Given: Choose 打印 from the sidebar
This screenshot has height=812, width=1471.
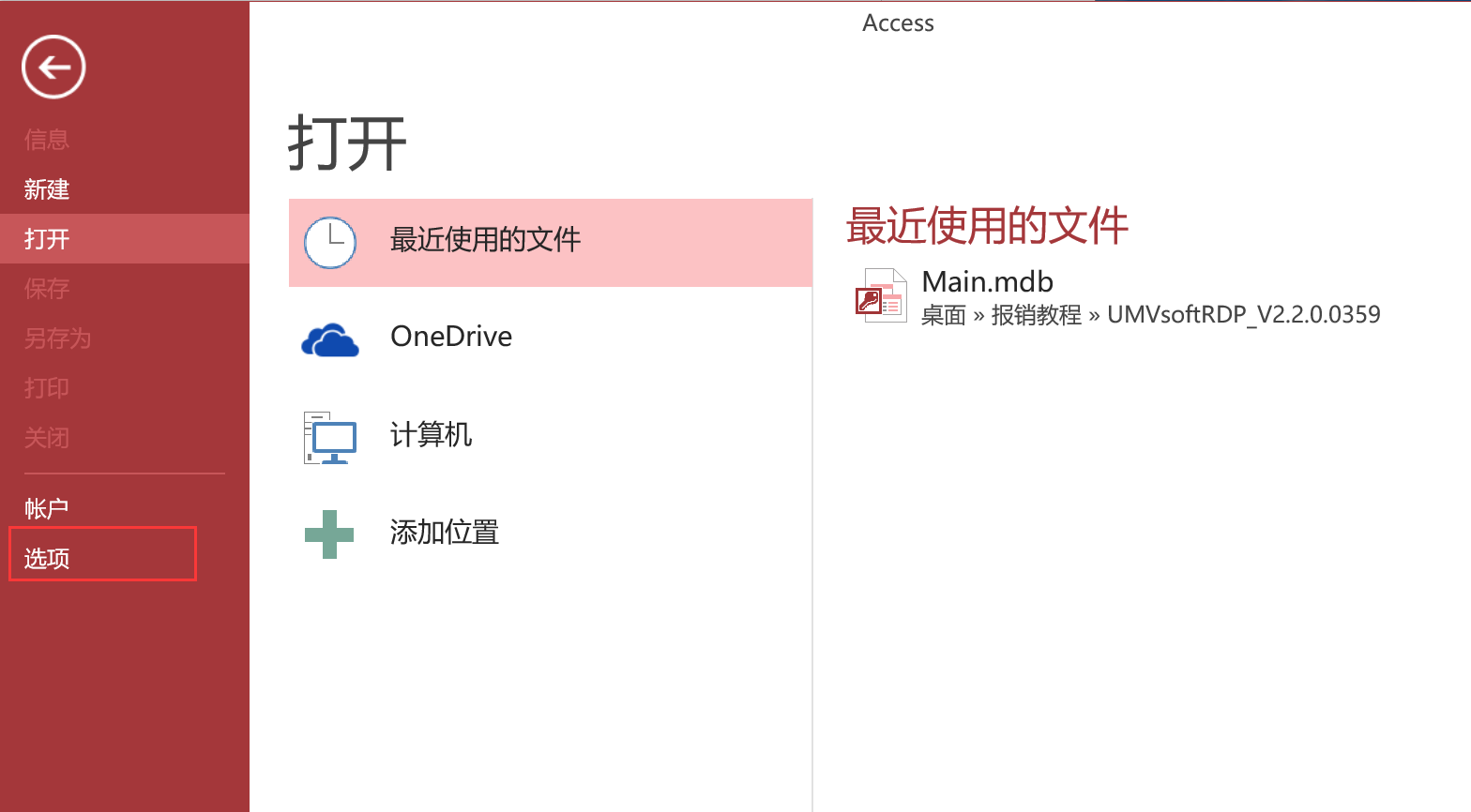Looking at the screenshot, I should click(x=125, y=388).
